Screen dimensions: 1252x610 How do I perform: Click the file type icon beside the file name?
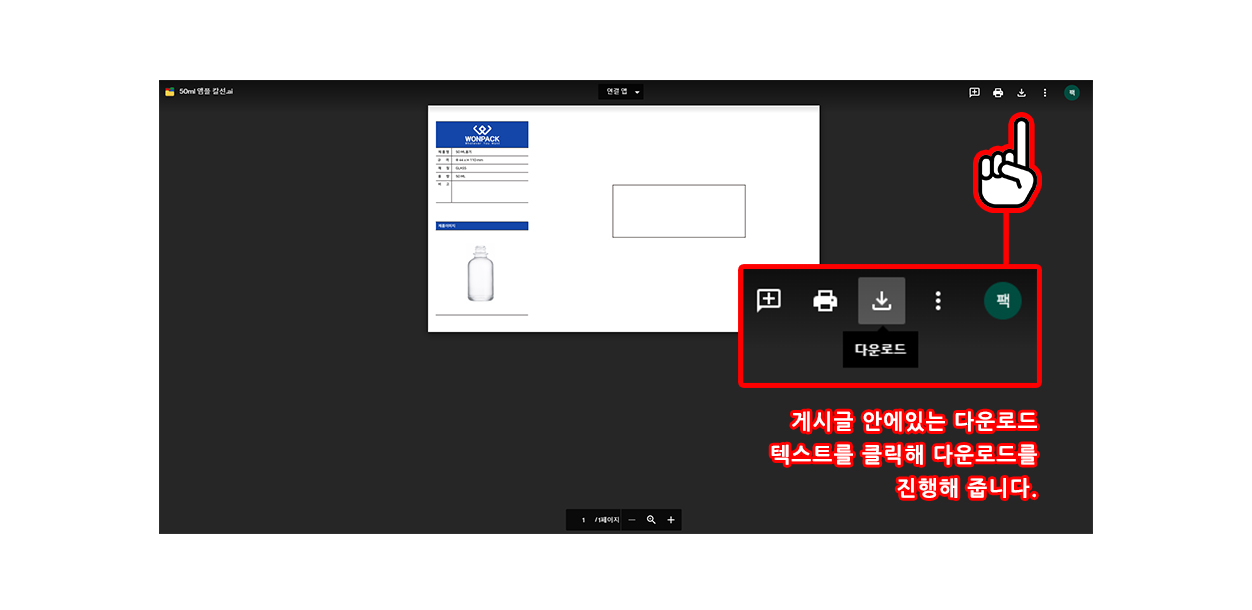[170, 92]
